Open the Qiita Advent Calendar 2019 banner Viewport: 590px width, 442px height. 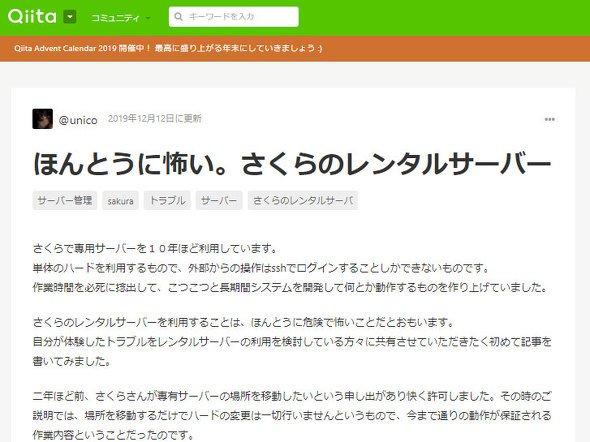click(168, 48)
